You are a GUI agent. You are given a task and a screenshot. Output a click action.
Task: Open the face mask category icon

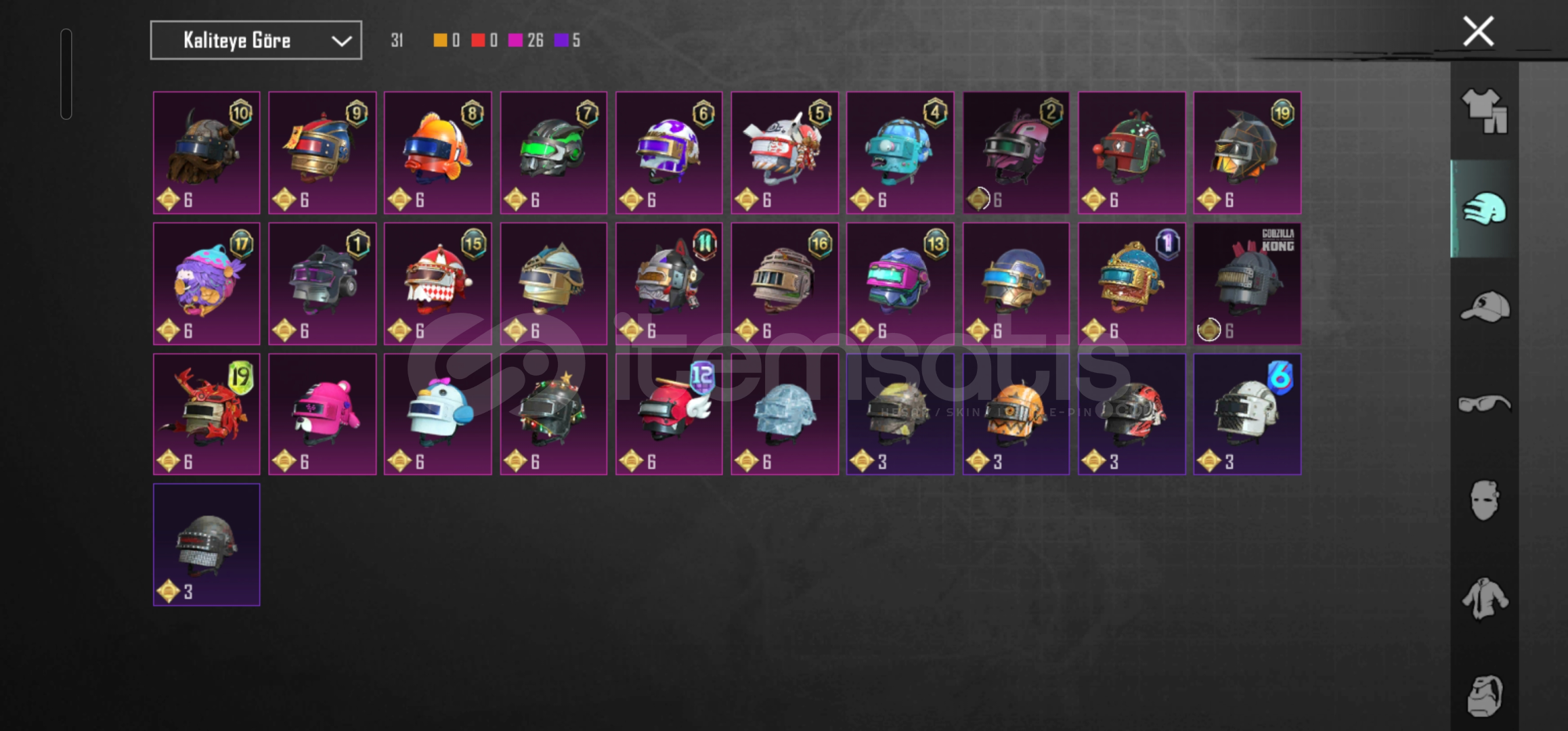[1484, 501]
